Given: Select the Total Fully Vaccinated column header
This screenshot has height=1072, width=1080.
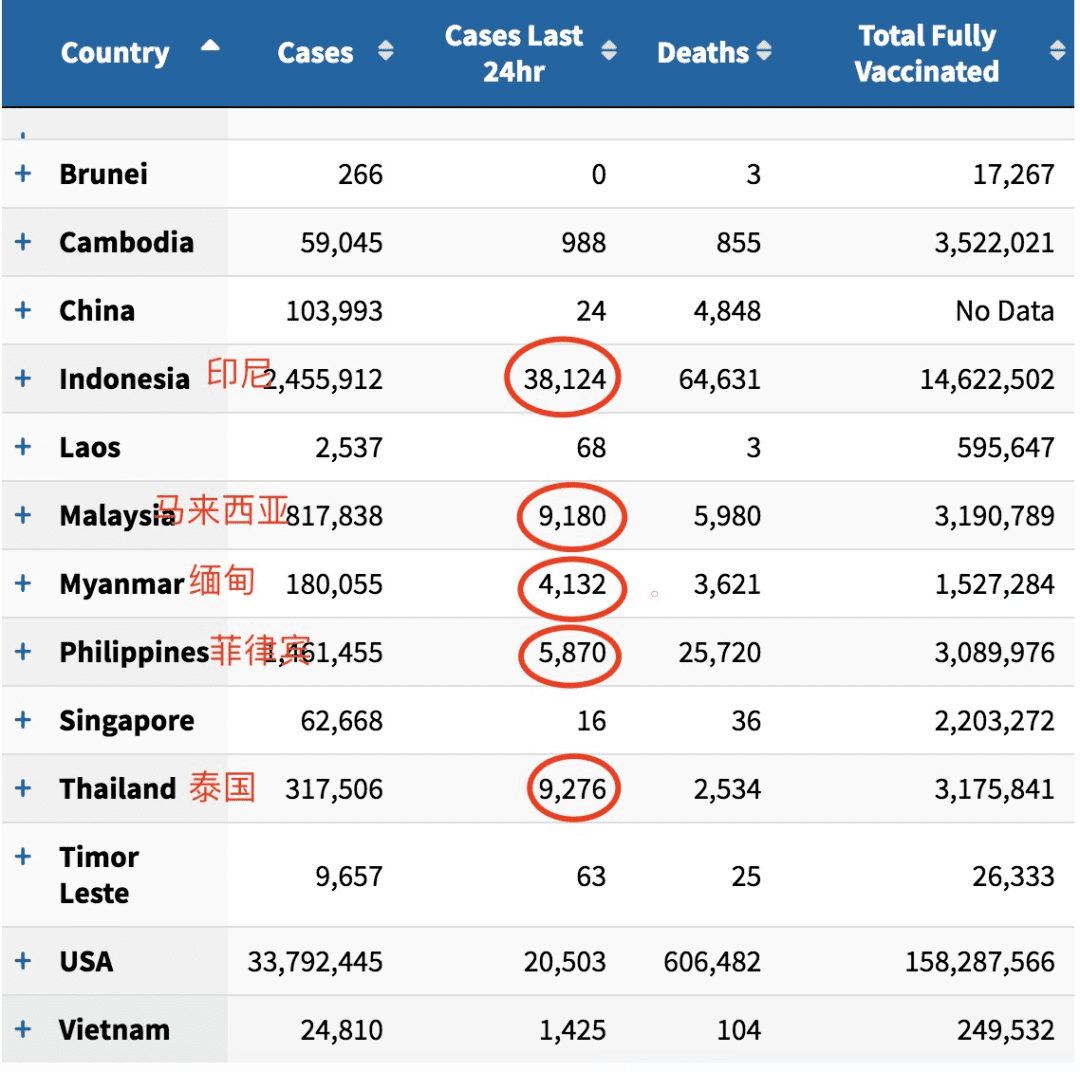Looking at the screenshot, I should coord(926,54).
